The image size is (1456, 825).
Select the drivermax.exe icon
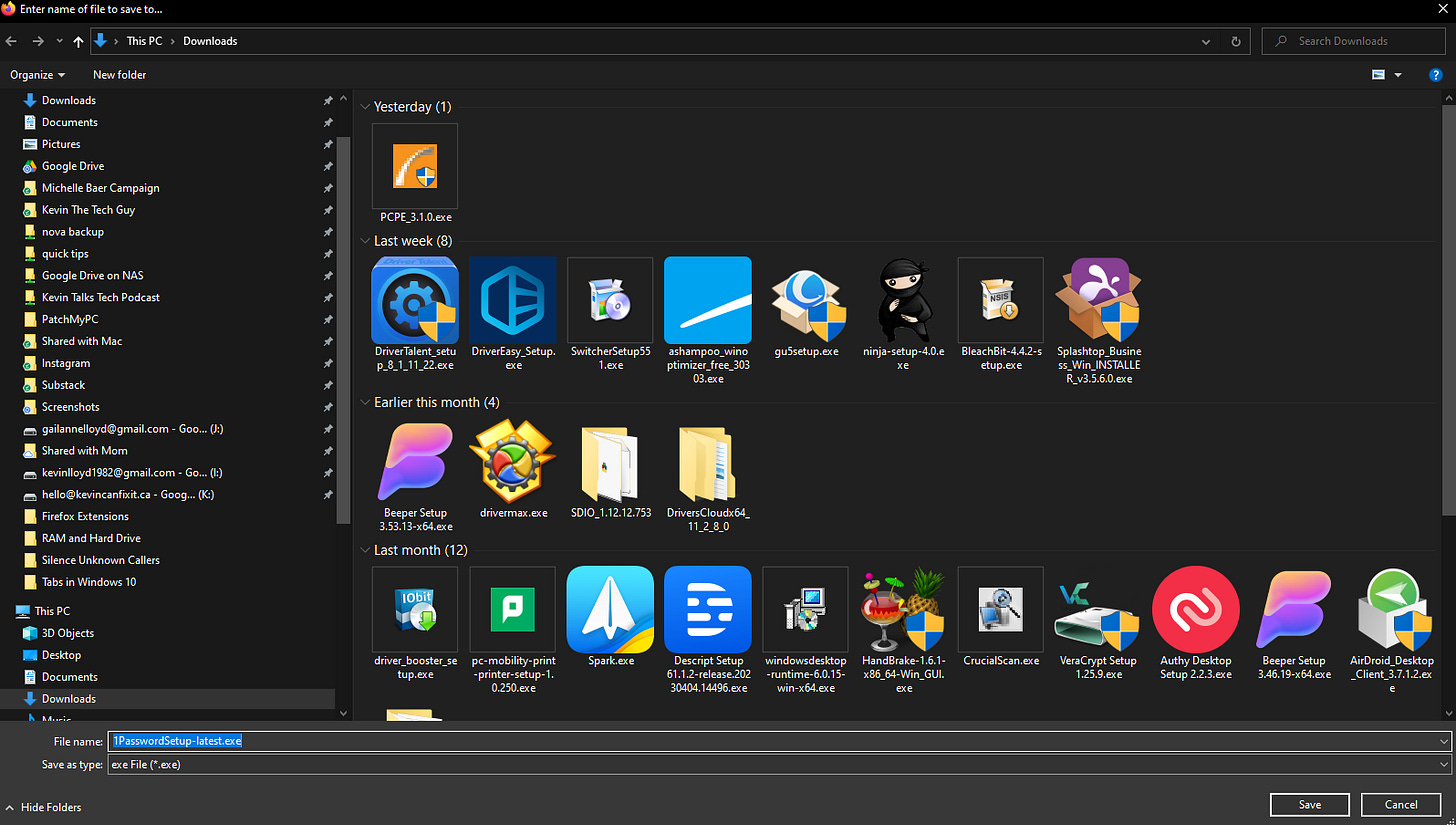[512, 462]
